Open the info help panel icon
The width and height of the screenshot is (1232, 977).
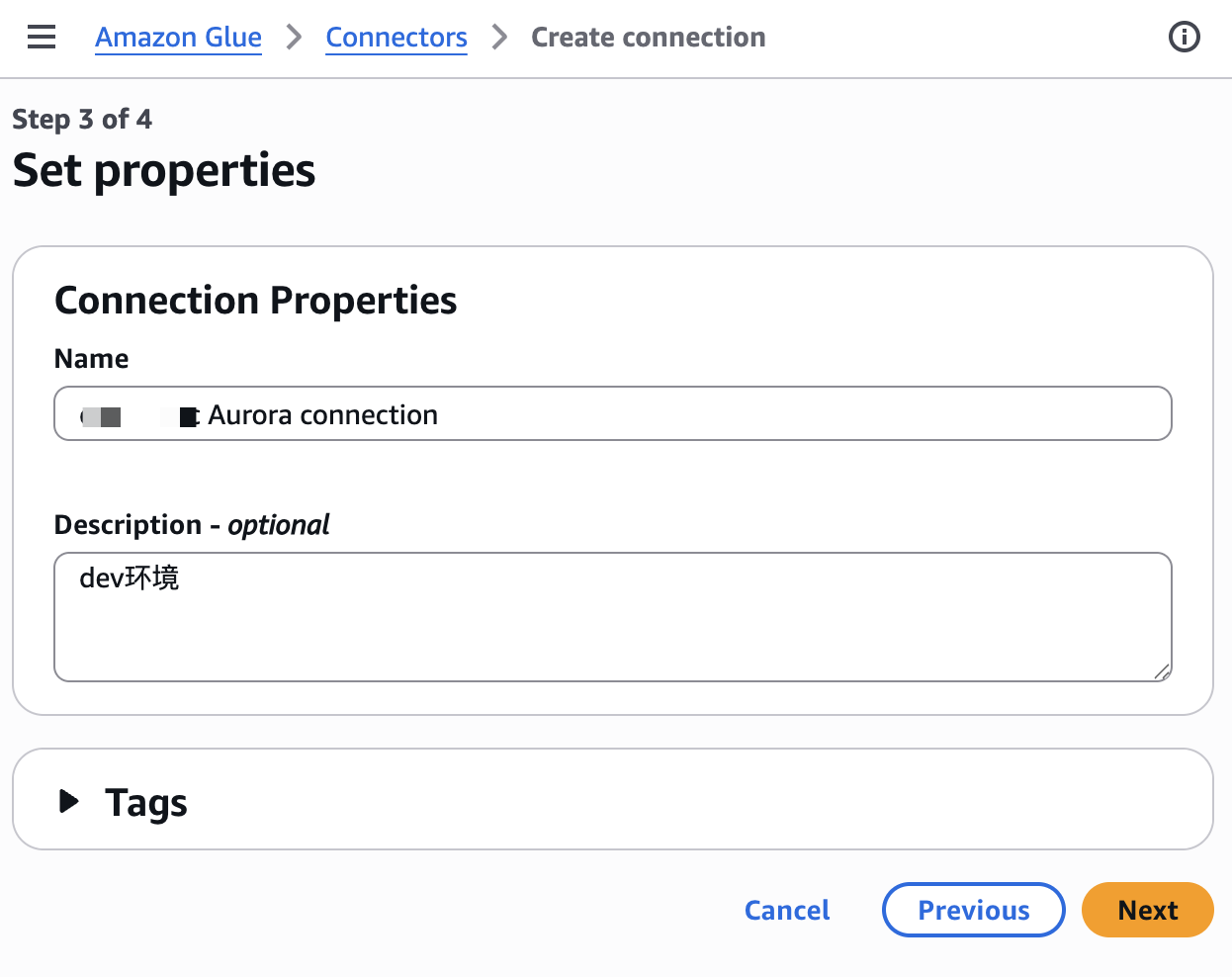1184,38
